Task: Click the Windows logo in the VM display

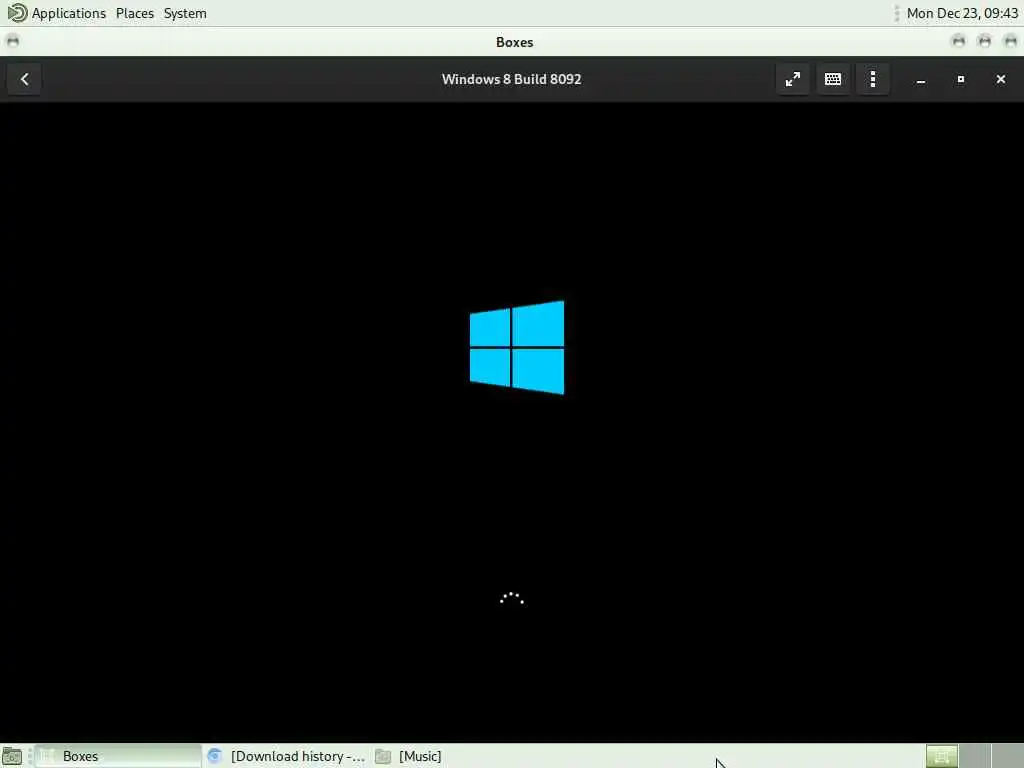Action: coord(517,347)
